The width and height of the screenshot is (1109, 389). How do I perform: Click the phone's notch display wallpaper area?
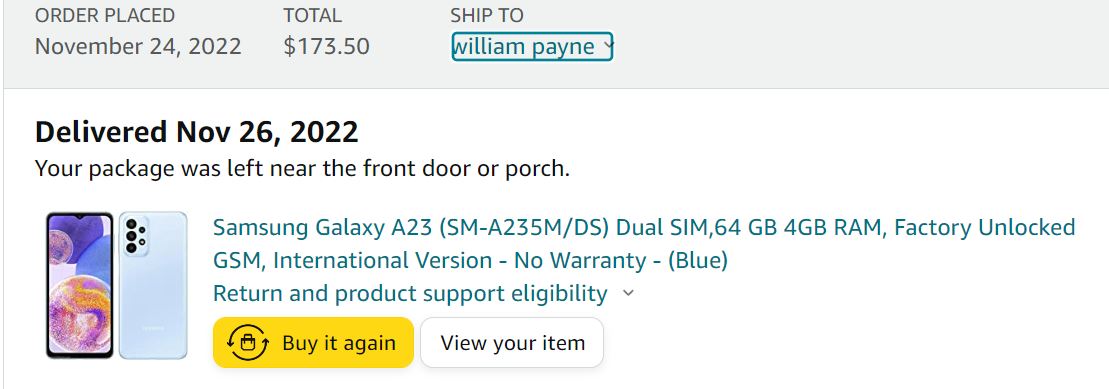[x=79, y=283]
